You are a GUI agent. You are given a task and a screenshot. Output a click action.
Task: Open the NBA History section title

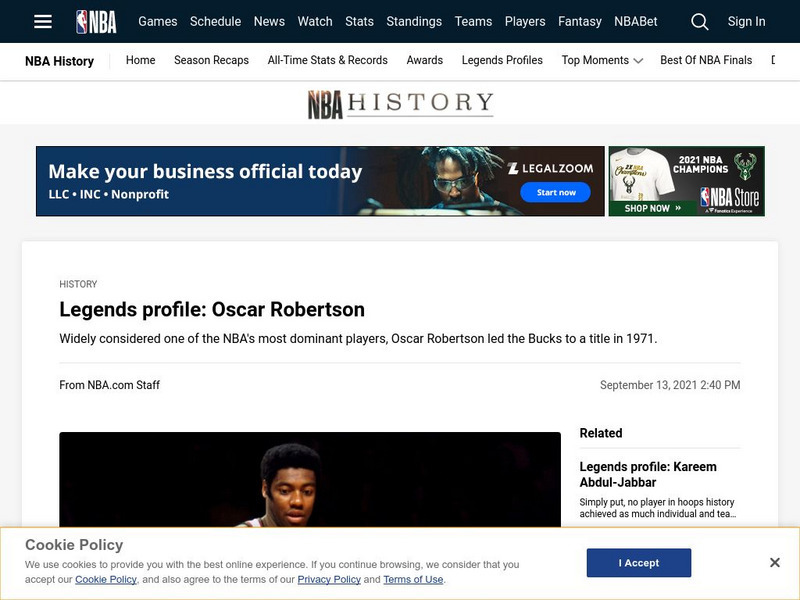coord(59,61)
